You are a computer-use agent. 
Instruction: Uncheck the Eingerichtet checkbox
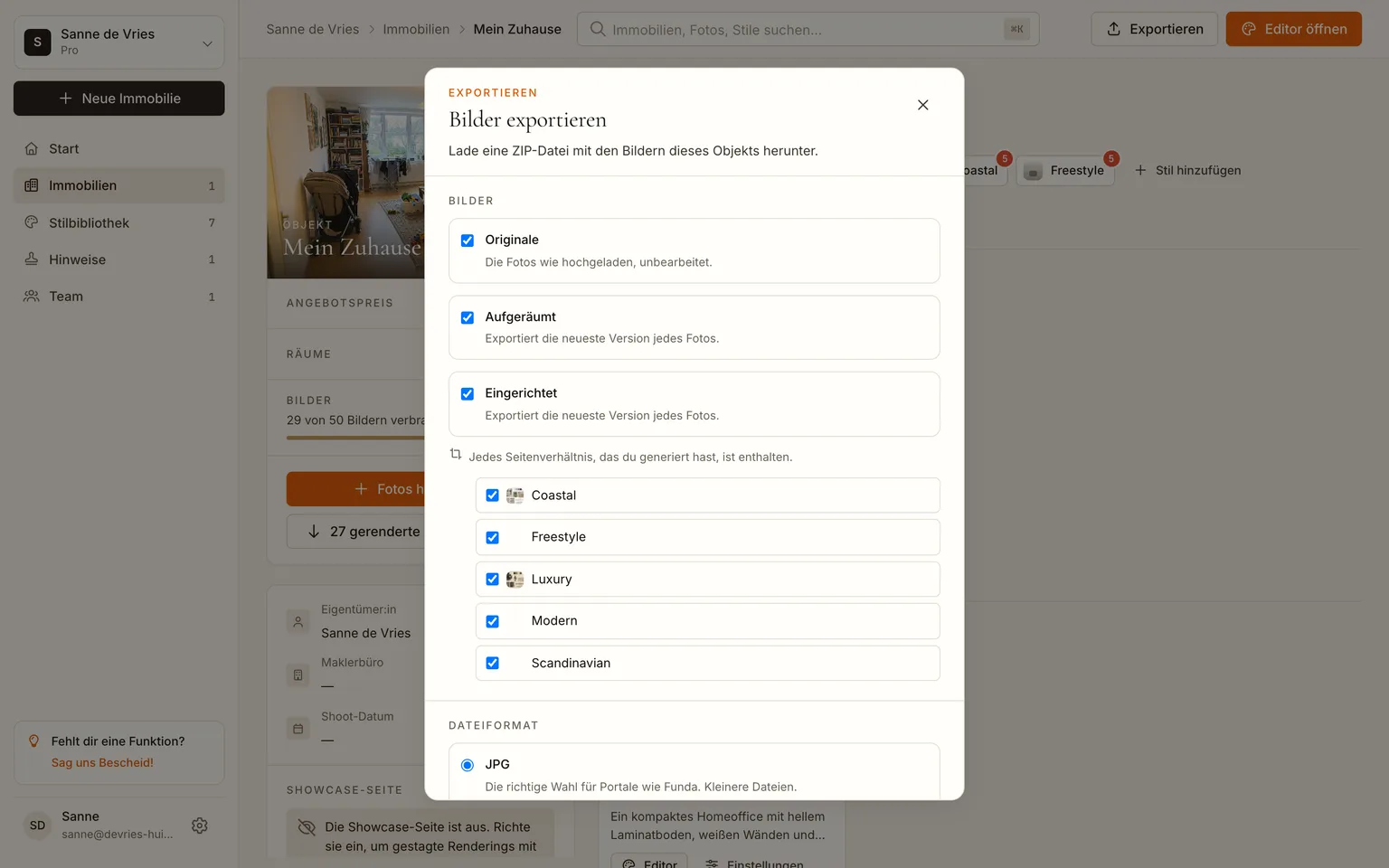(468, 394)
